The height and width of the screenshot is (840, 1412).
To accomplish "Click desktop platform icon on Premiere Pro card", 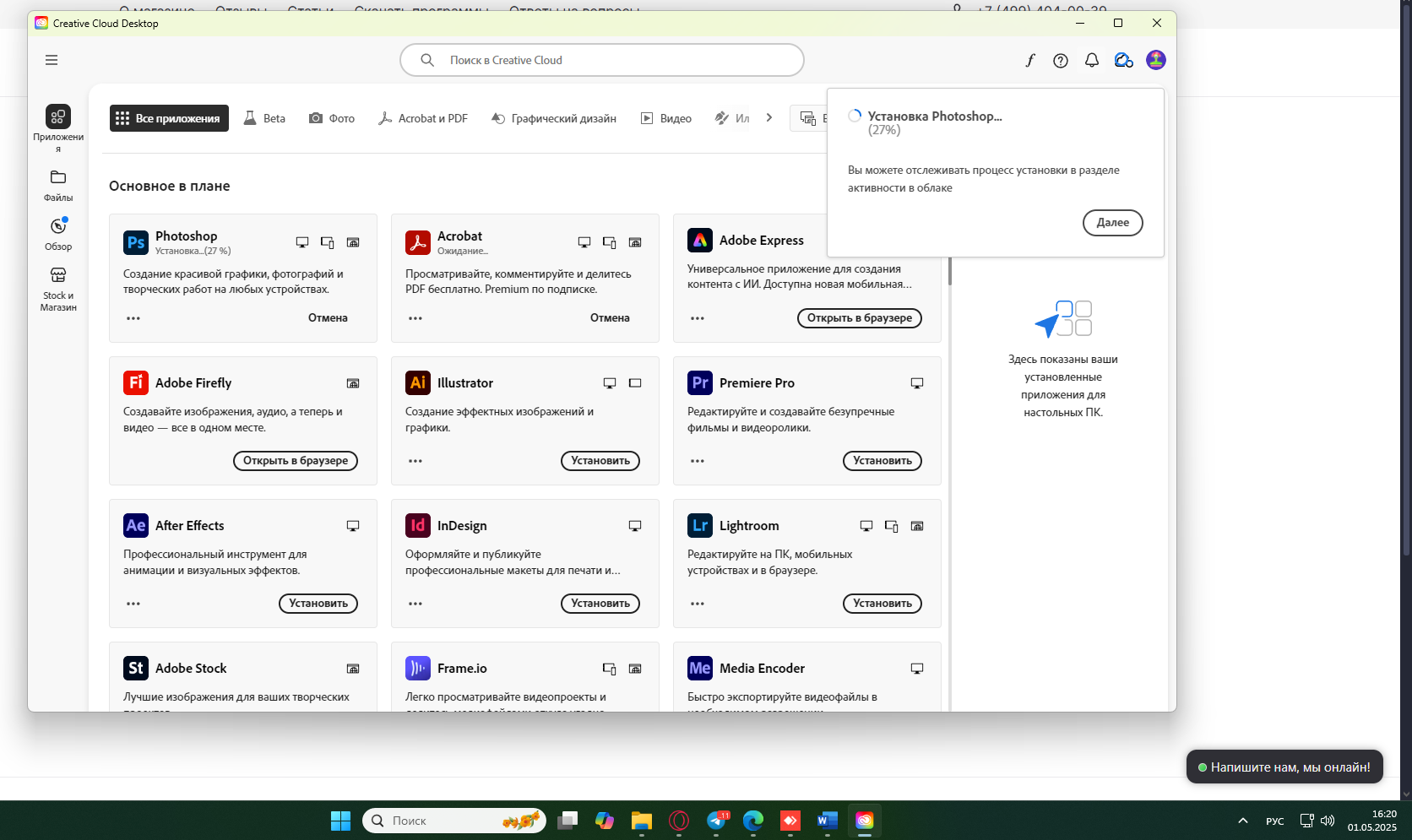I will click(917, 383).
